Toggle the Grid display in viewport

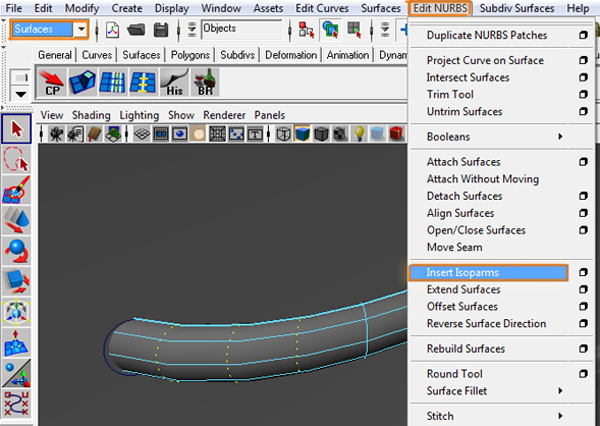point(142,134)
